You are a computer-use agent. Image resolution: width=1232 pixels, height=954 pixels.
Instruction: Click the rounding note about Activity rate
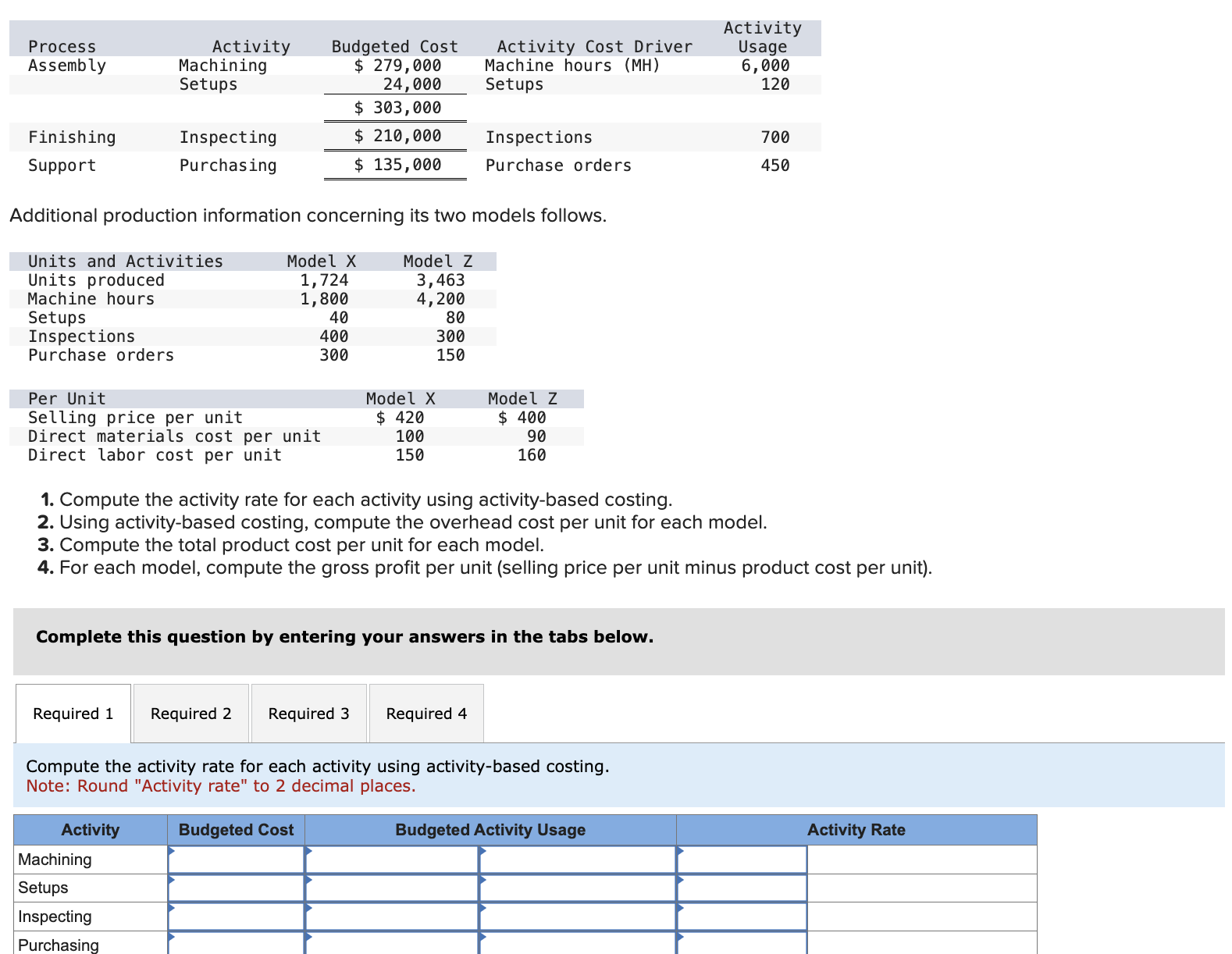tap(221, 786)
